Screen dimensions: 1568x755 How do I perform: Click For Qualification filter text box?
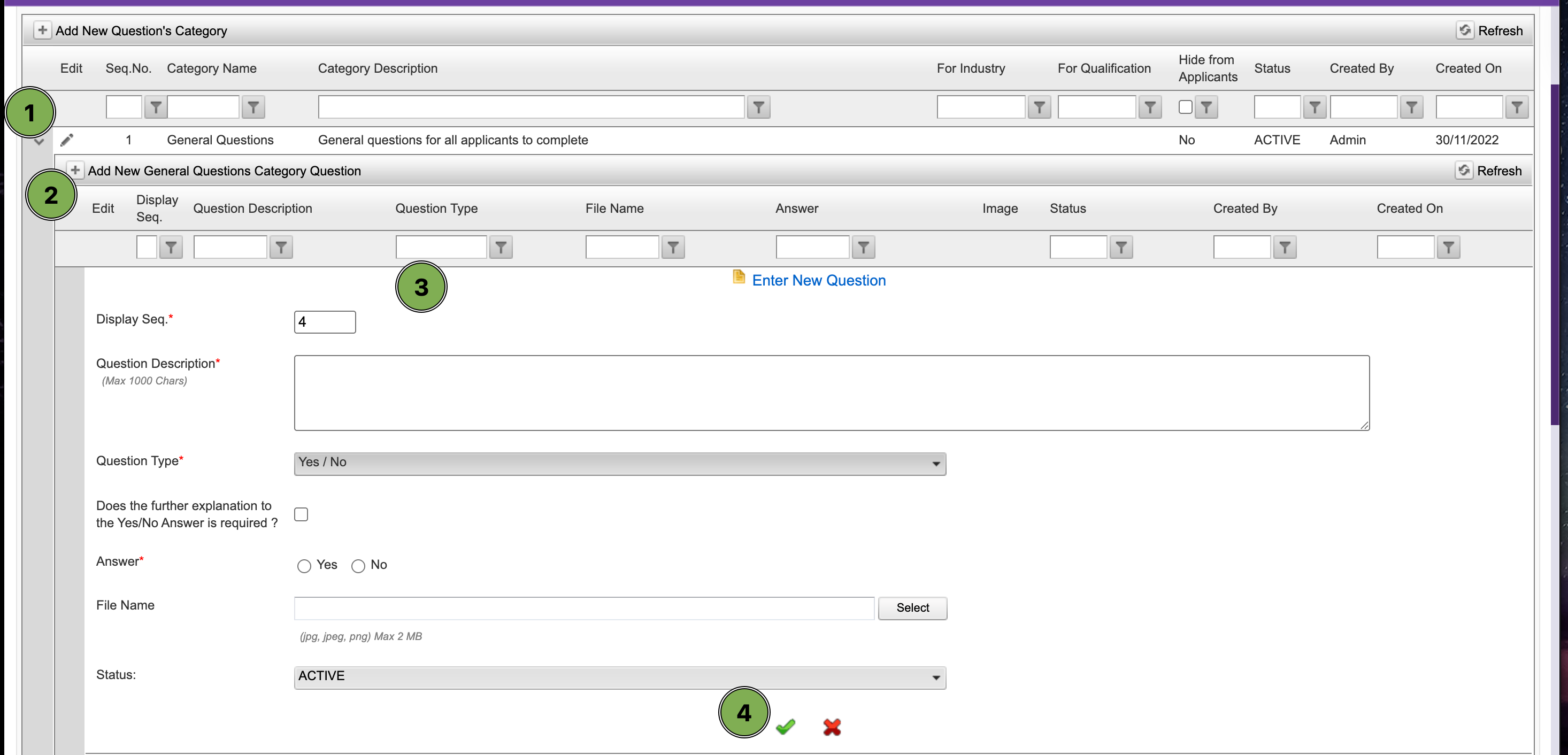tap(1097, 107)
